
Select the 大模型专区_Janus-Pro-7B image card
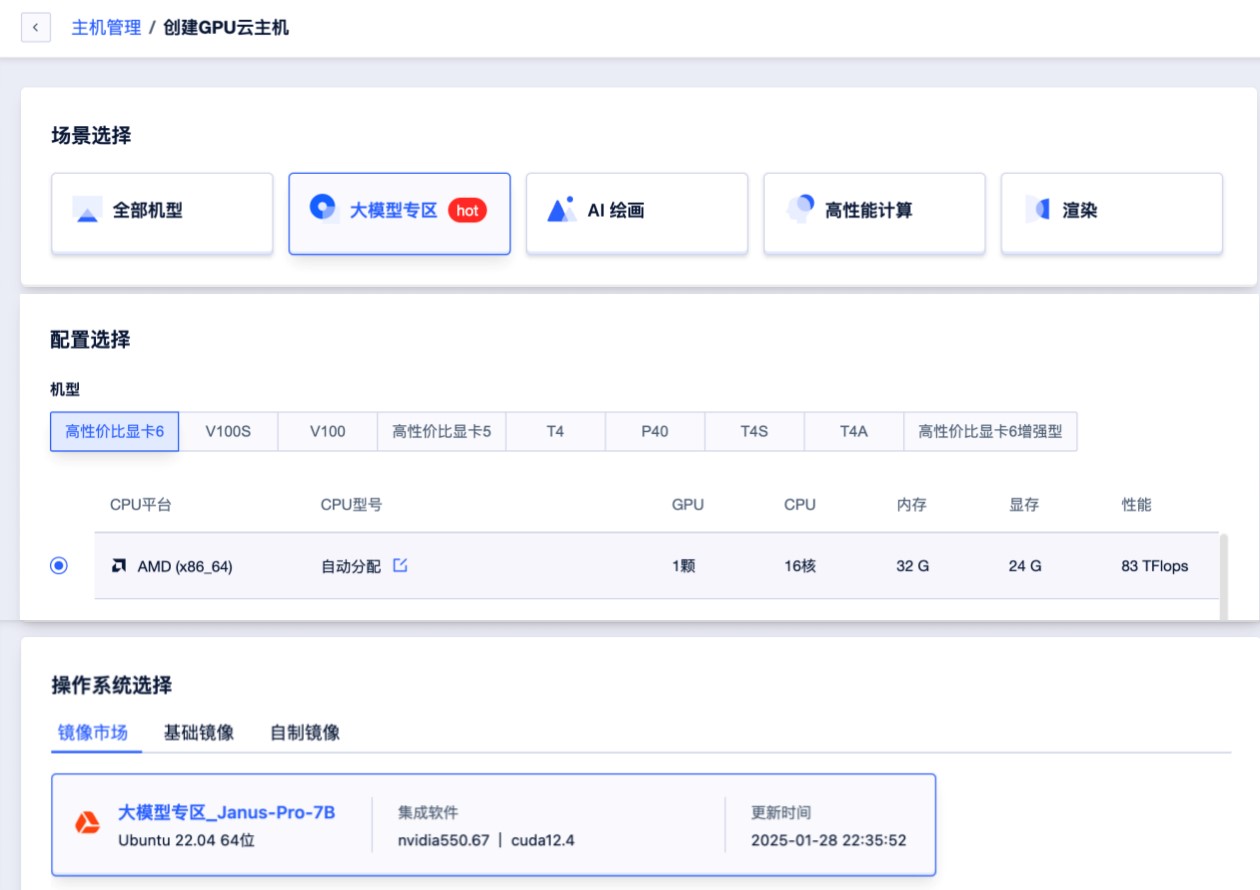[493, 825]
